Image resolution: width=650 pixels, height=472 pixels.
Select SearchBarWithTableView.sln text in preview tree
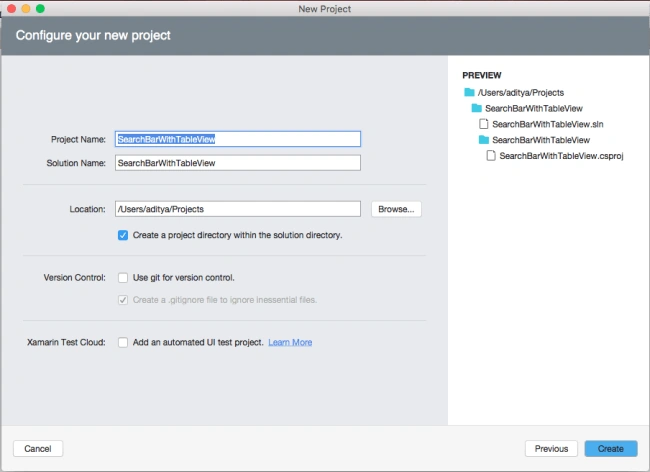tap(548, 124)
